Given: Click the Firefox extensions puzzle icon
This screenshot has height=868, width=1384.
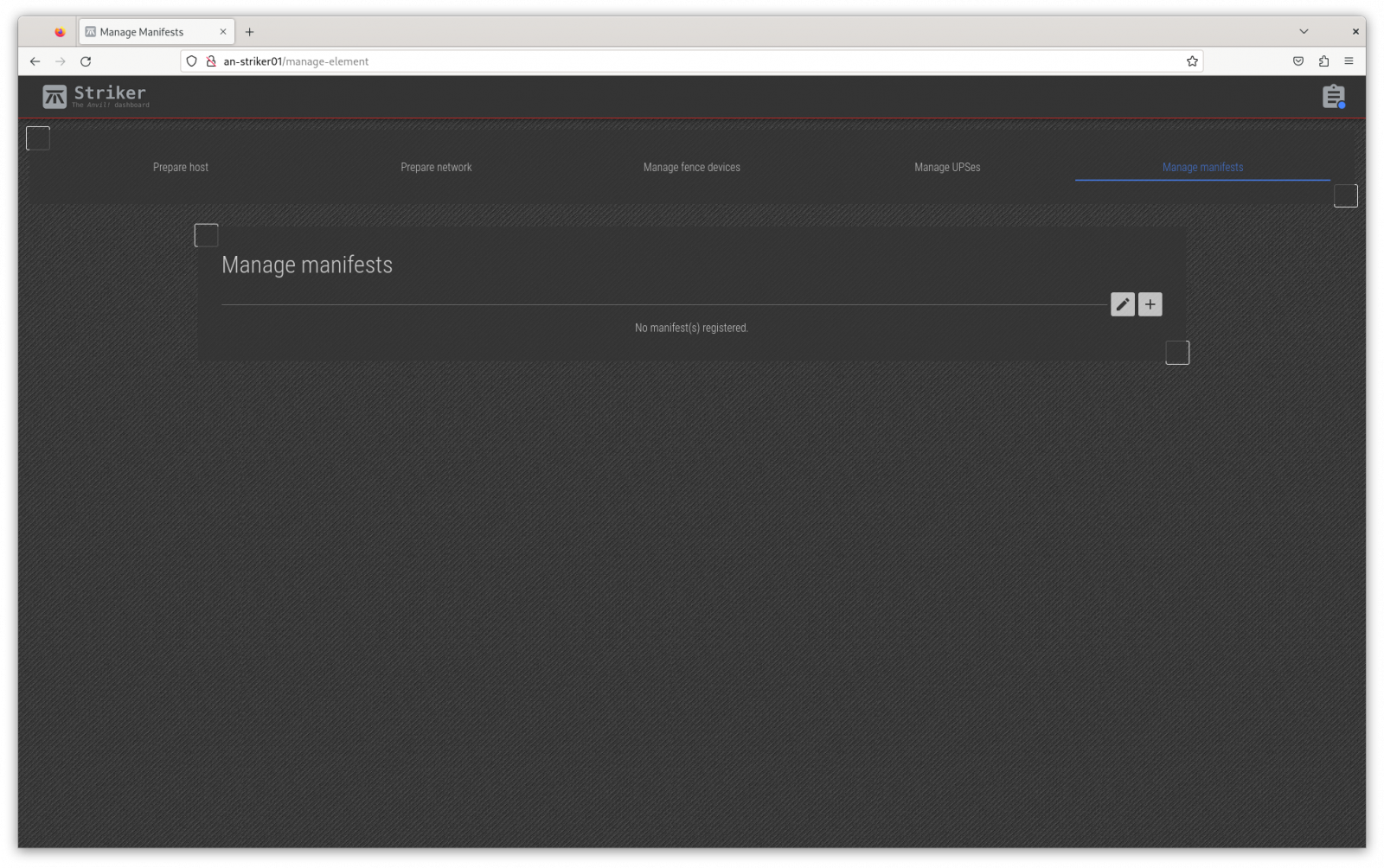Looking at the screenshot, I should (x=1323, y=61).
